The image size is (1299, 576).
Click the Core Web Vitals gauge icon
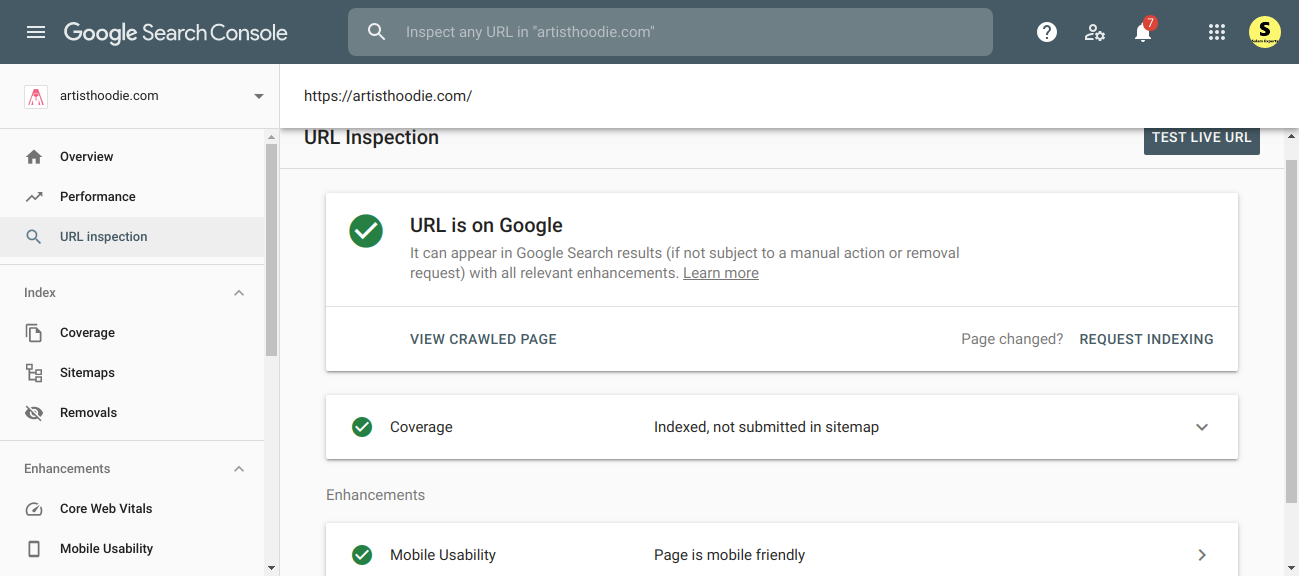coord(34,509)
